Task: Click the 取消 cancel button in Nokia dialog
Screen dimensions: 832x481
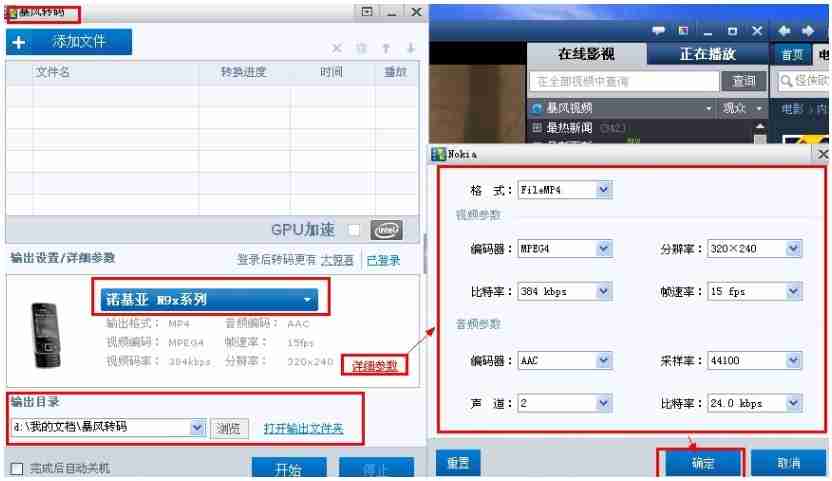Action: coord(788,463)
